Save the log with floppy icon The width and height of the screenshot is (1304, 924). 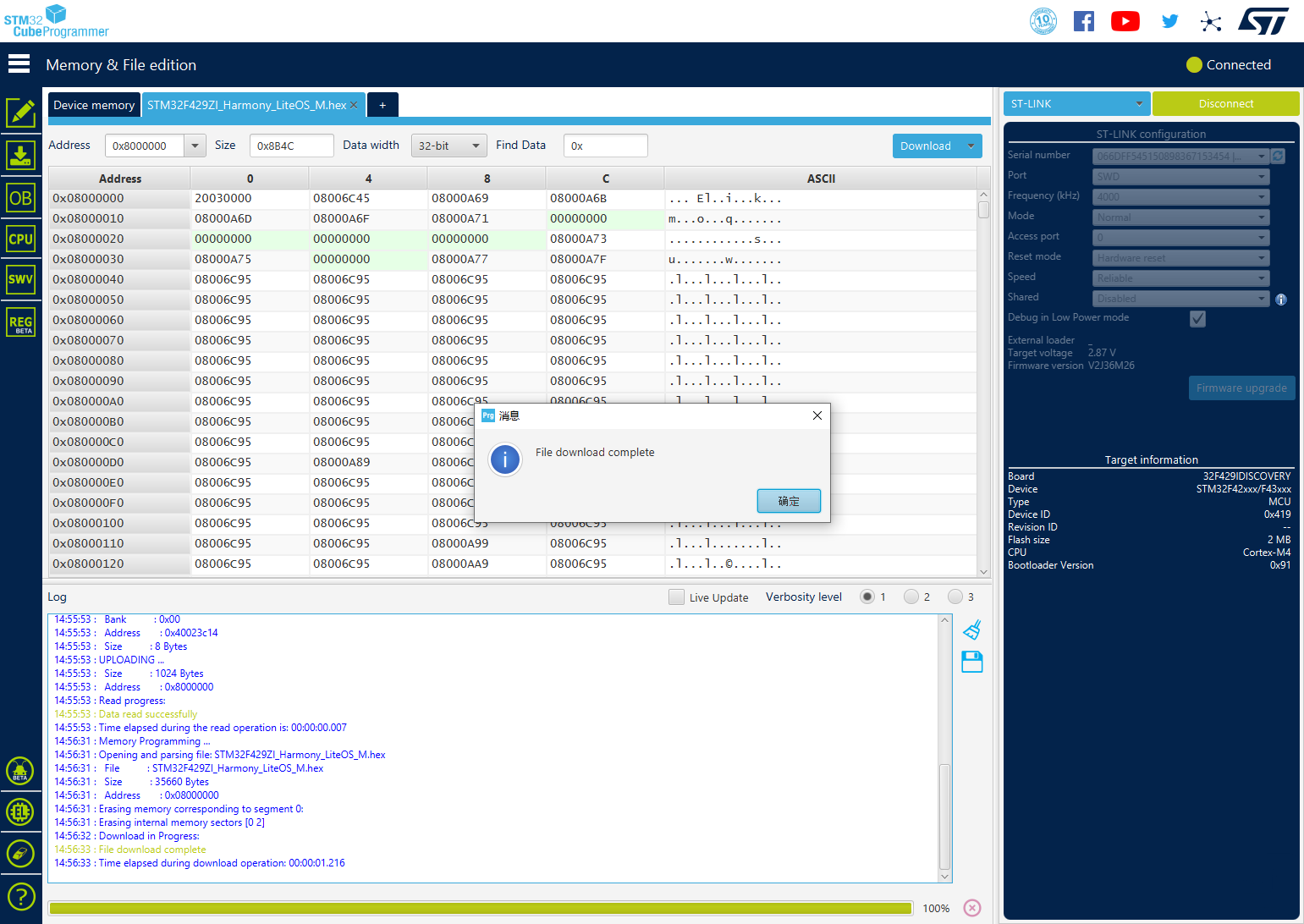click(972, 662)
